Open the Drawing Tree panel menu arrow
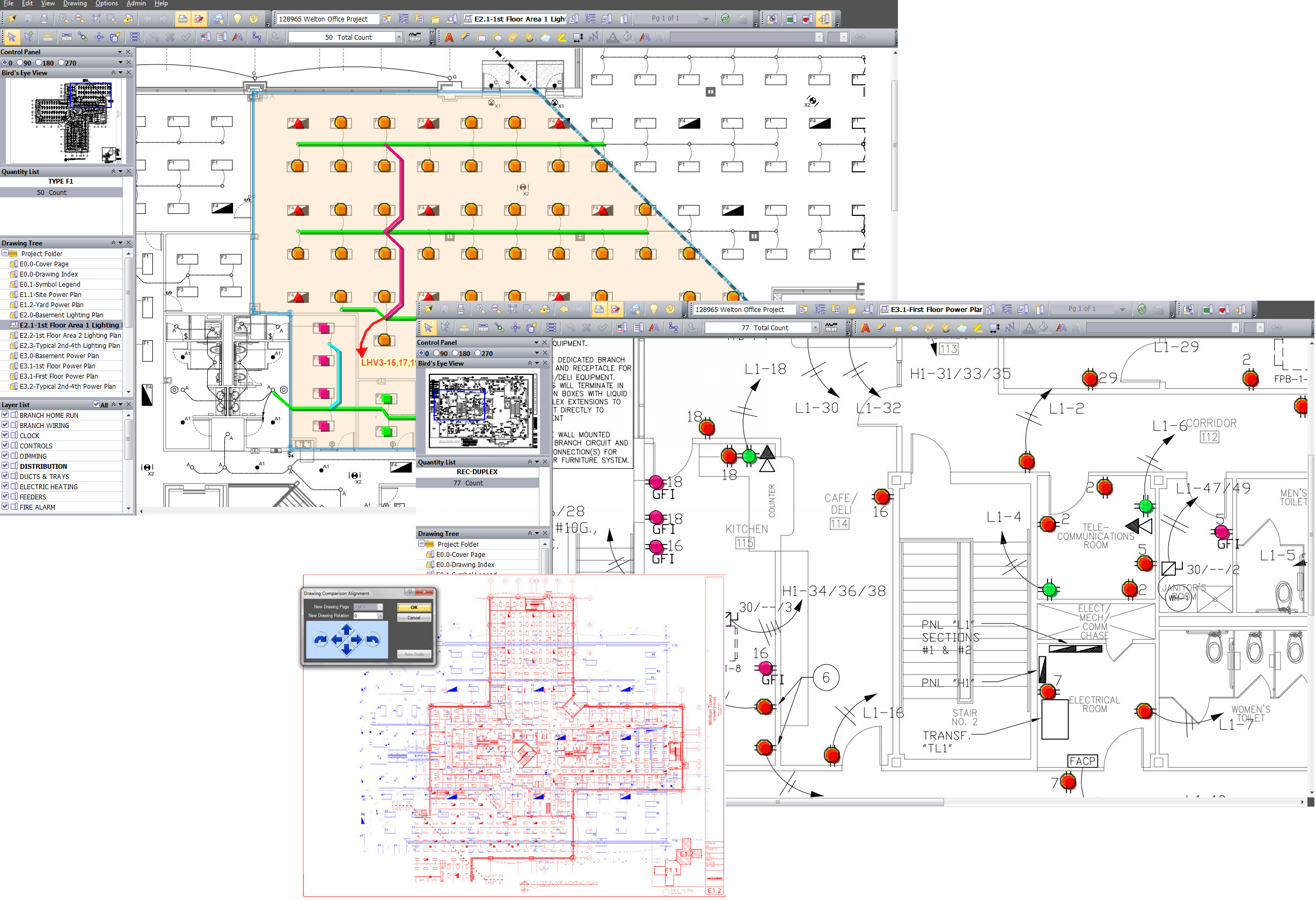The image size is (1316, 900). click(121, 243)
